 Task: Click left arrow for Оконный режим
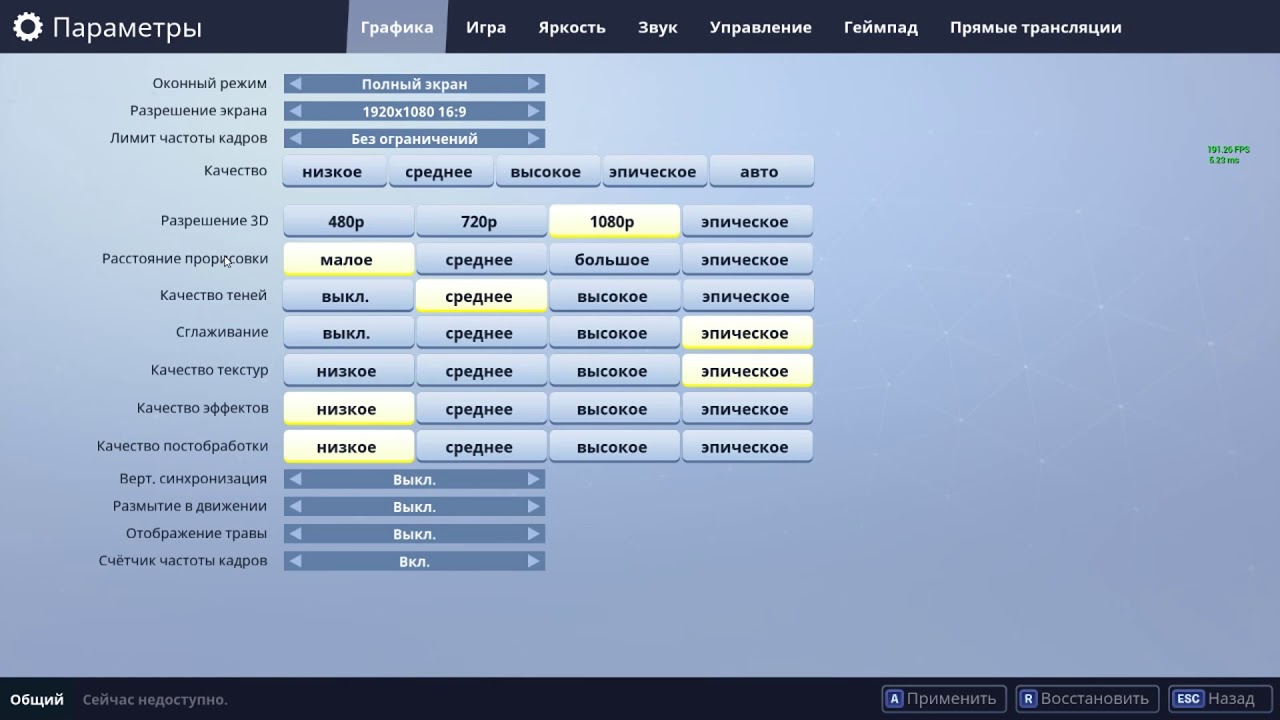pyautogui.click(x=295, y=84)
